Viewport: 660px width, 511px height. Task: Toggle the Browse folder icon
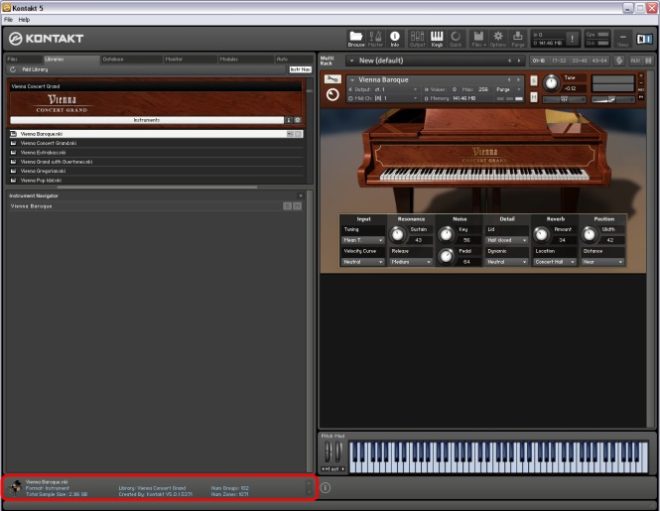point(356,39)
